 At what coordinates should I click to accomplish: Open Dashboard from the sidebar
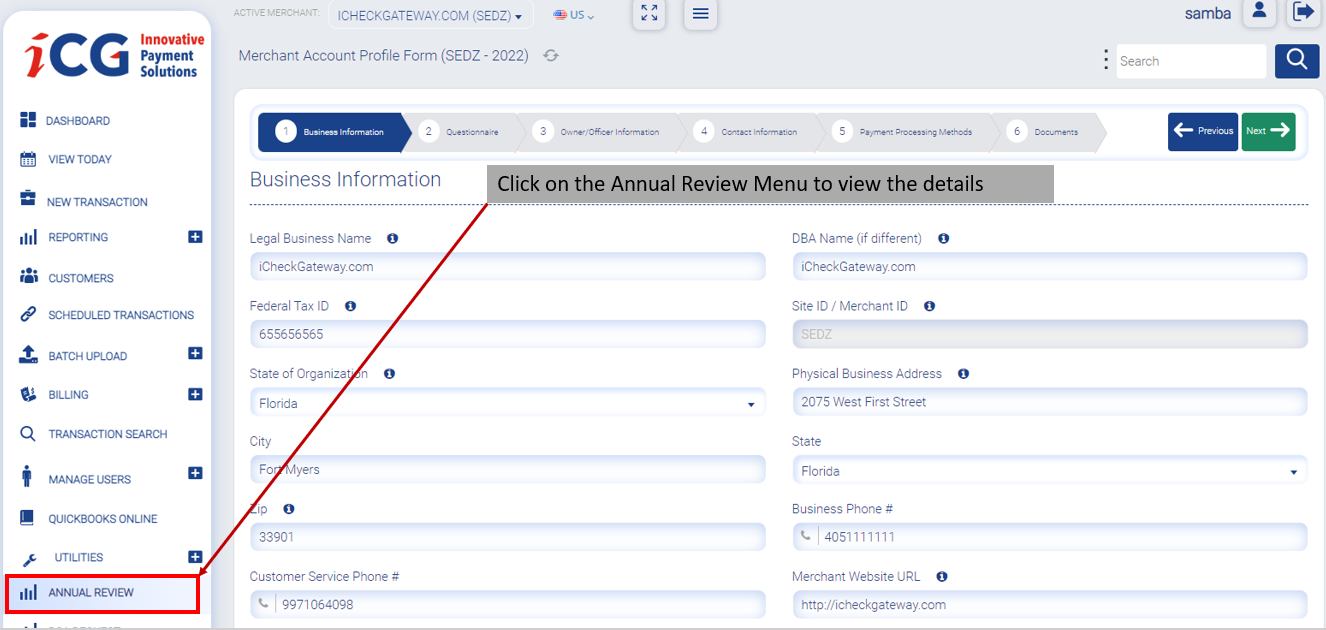pos(79,121)
